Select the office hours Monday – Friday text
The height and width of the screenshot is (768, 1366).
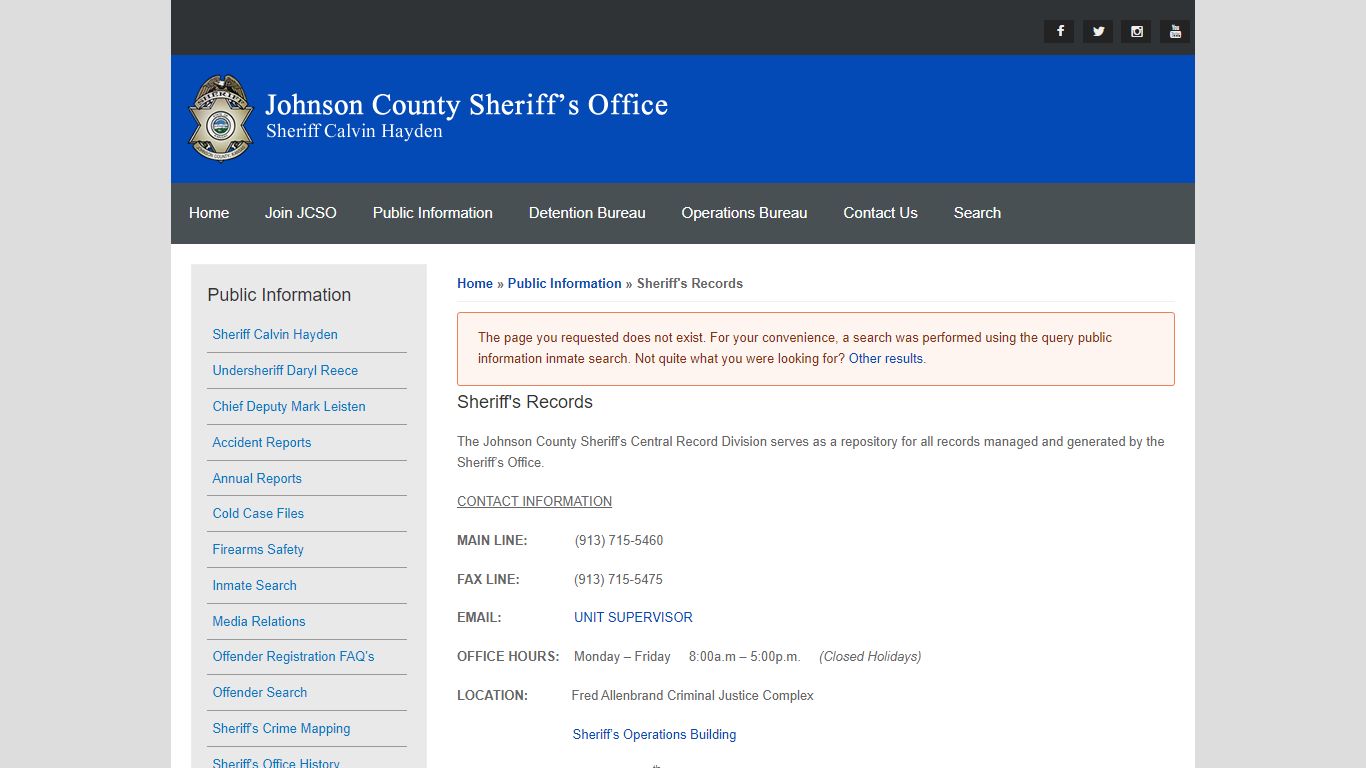(x=622, y=656)
